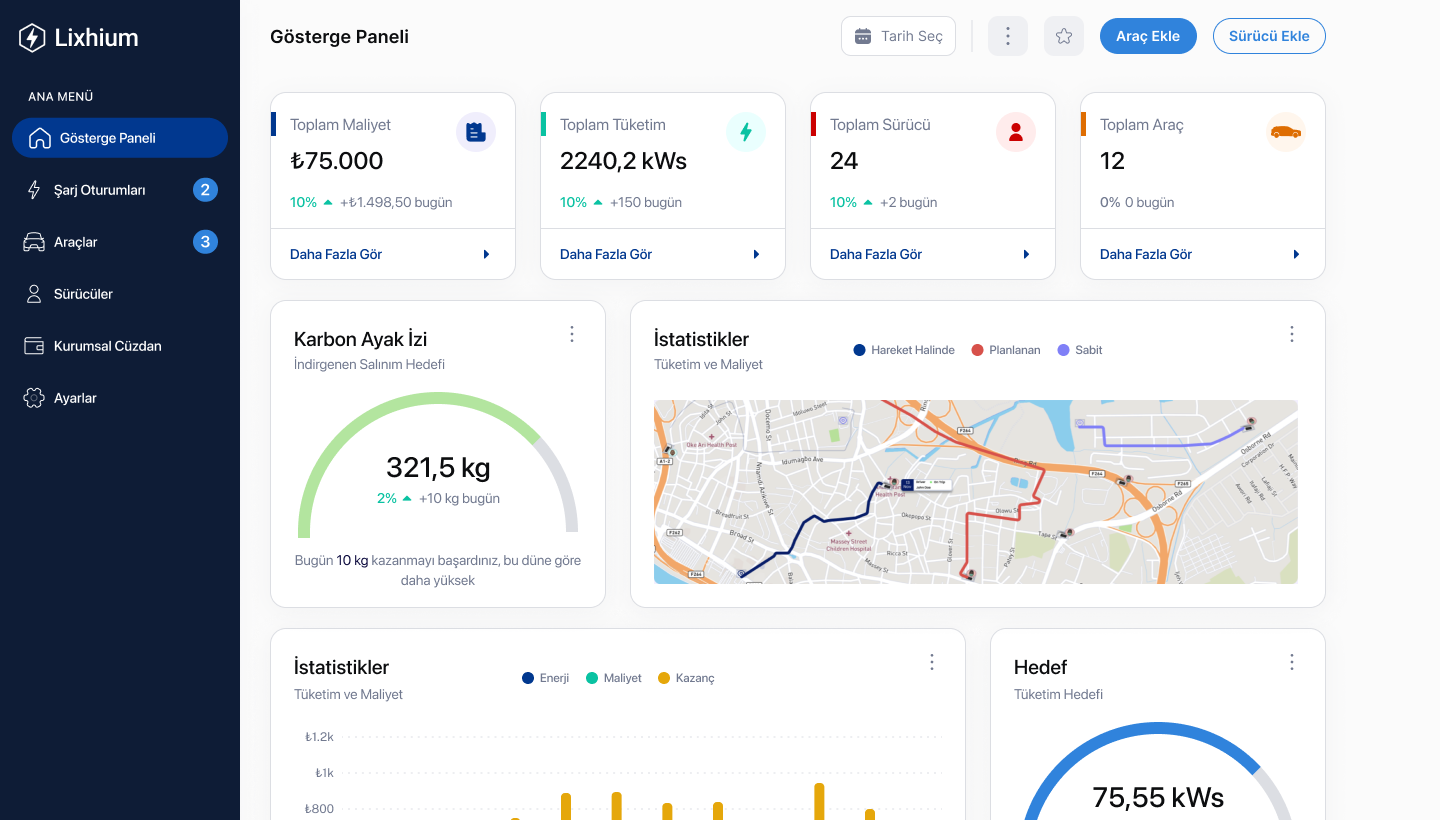Click the calendar icon in Tarih Seç
Image resolution: width=1440 pixels, height=820 pixels.
click(863, 36)
